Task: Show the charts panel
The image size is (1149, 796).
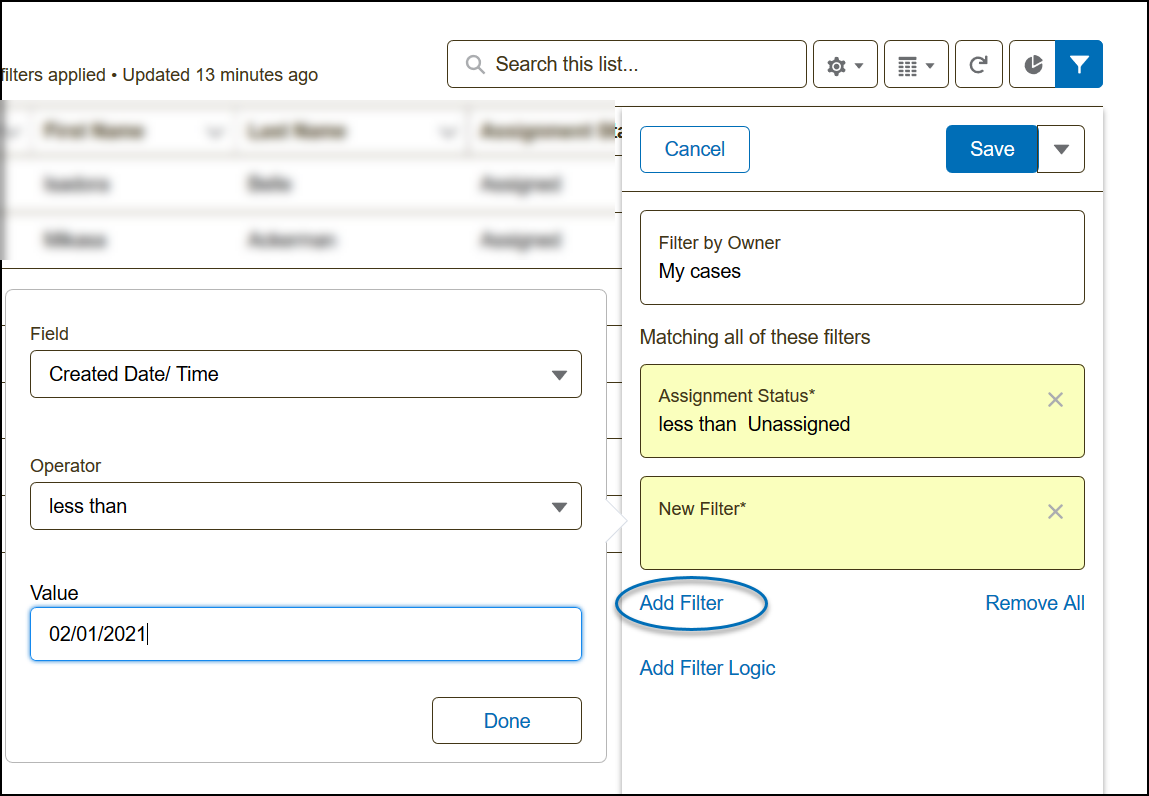Action: click(x=1033, y=65)
